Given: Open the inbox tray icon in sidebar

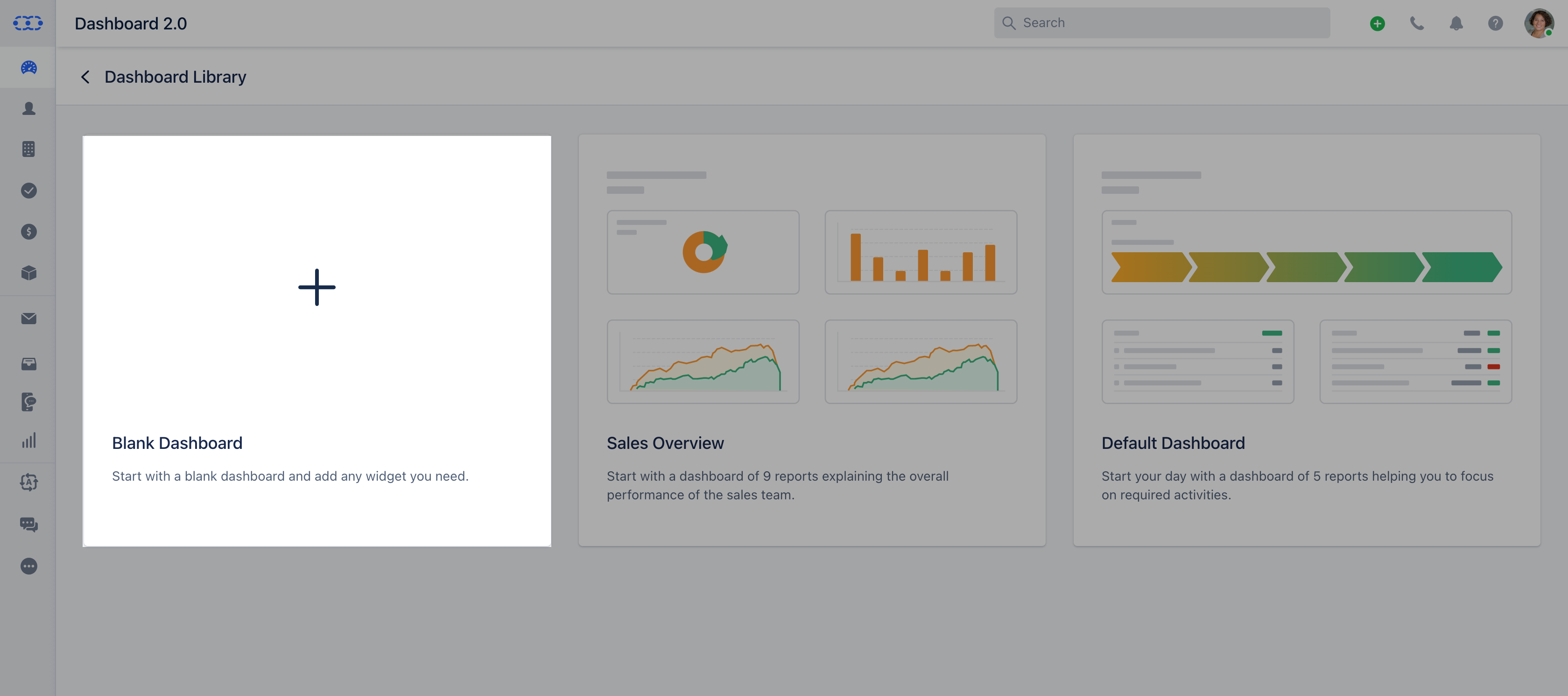Looking at the screenshot, I should [x=28, y=364].
